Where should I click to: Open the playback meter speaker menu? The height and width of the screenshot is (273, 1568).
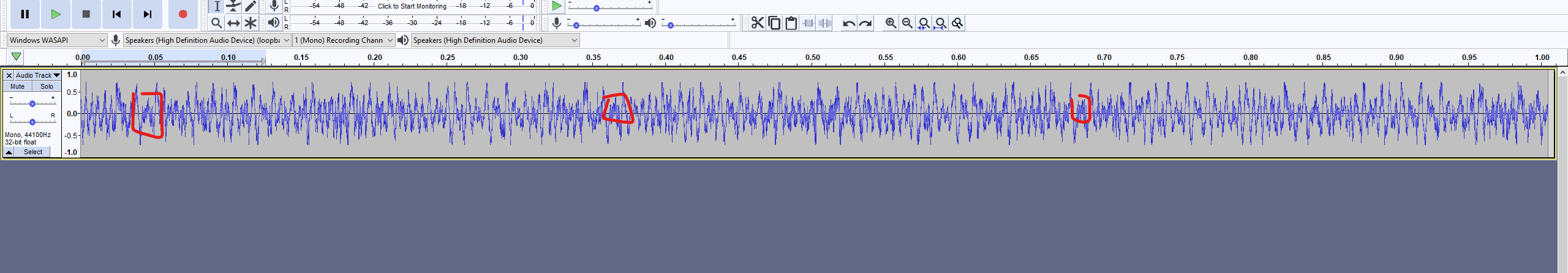pos(274,23)
